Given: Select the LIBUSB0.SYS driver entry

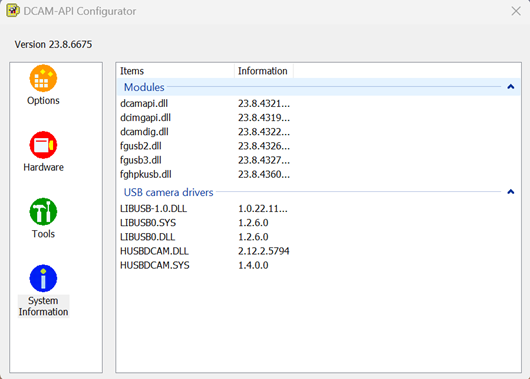Looking at the screenshot, I should coord(318,223).
